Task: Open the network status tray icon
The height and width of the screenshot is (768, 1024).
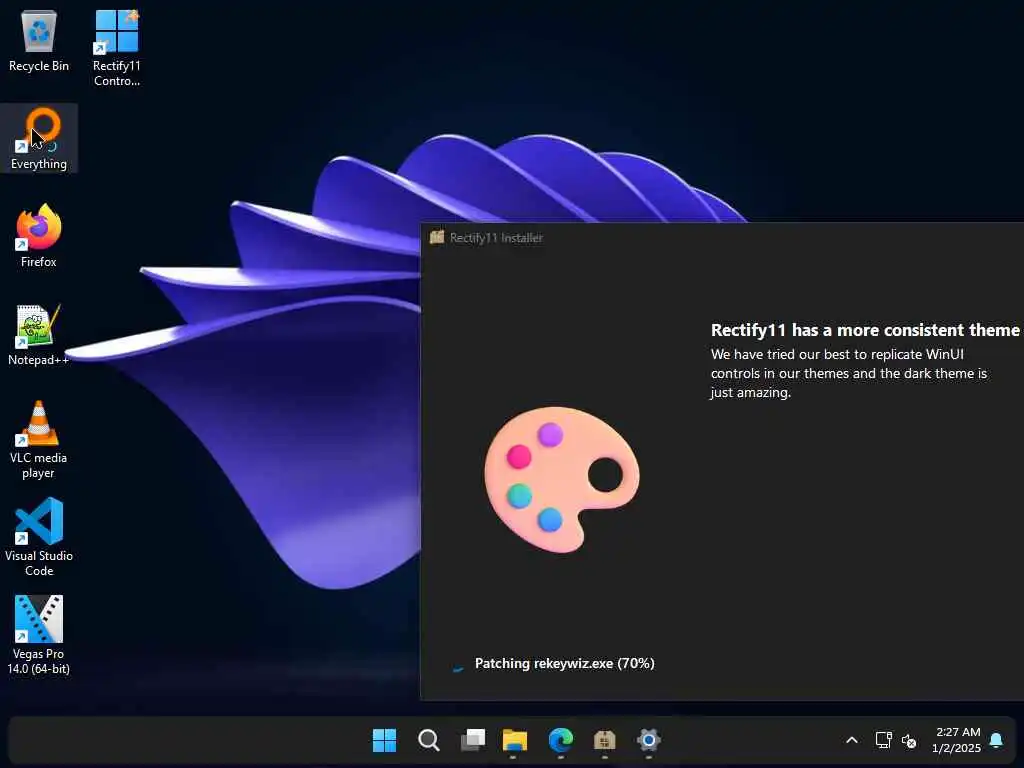Action: pos(883,740)
